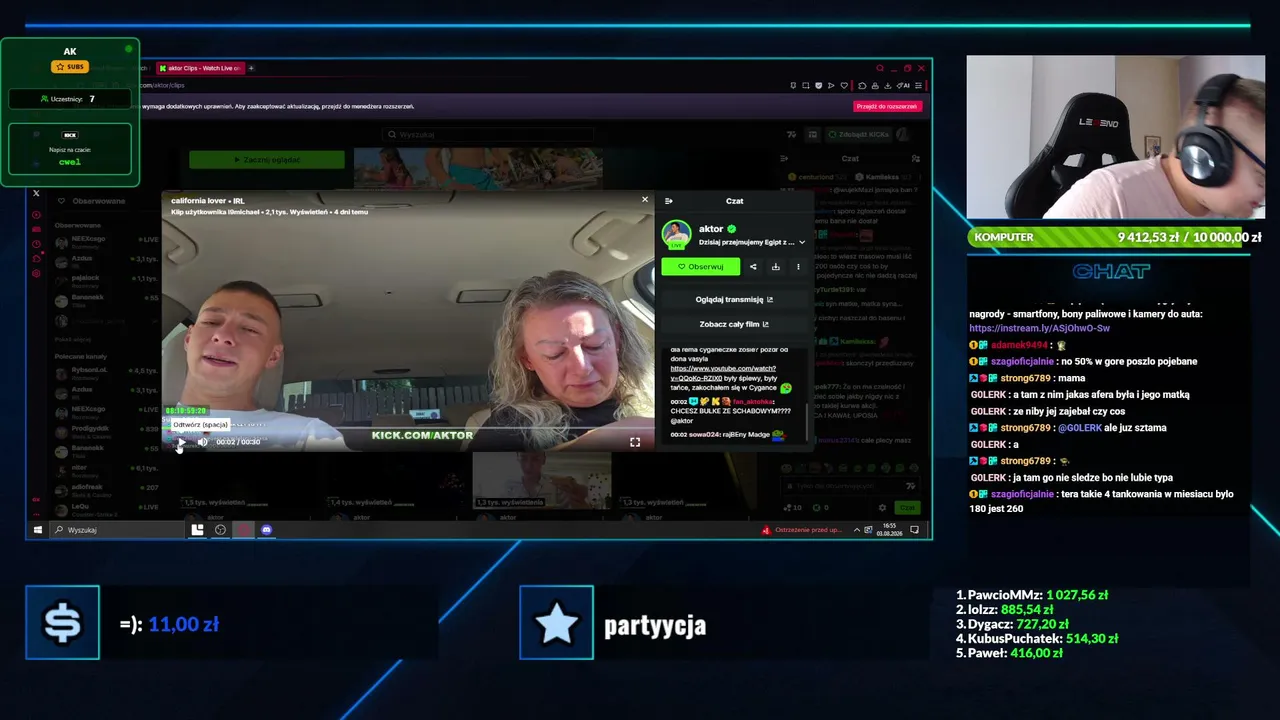
Task: Click the https://instream.ly link in chat overlay
Action: click(x=1039, y=328)
